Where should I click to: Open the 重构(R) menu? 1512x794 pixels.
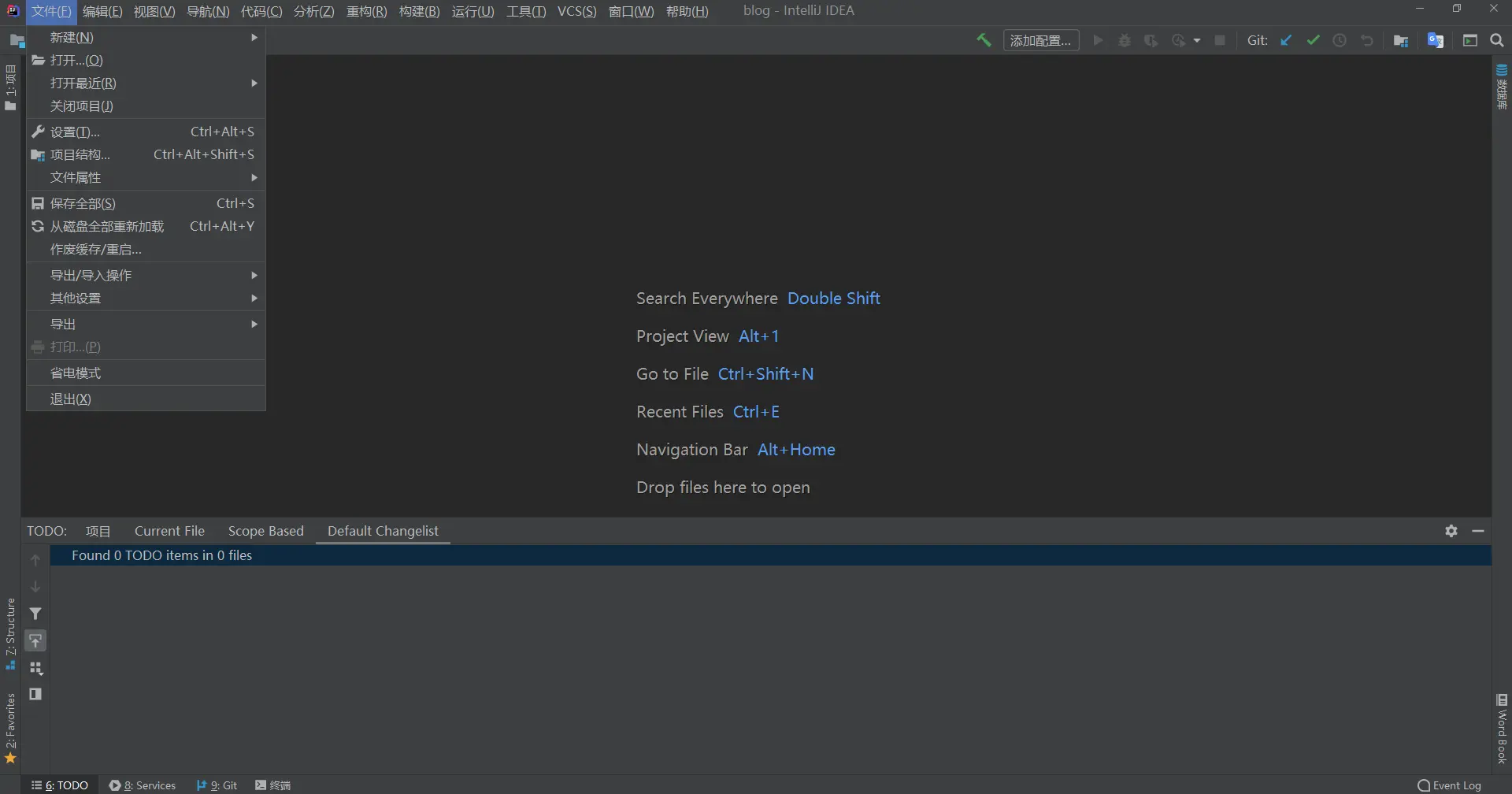click(x=367, y=11)
